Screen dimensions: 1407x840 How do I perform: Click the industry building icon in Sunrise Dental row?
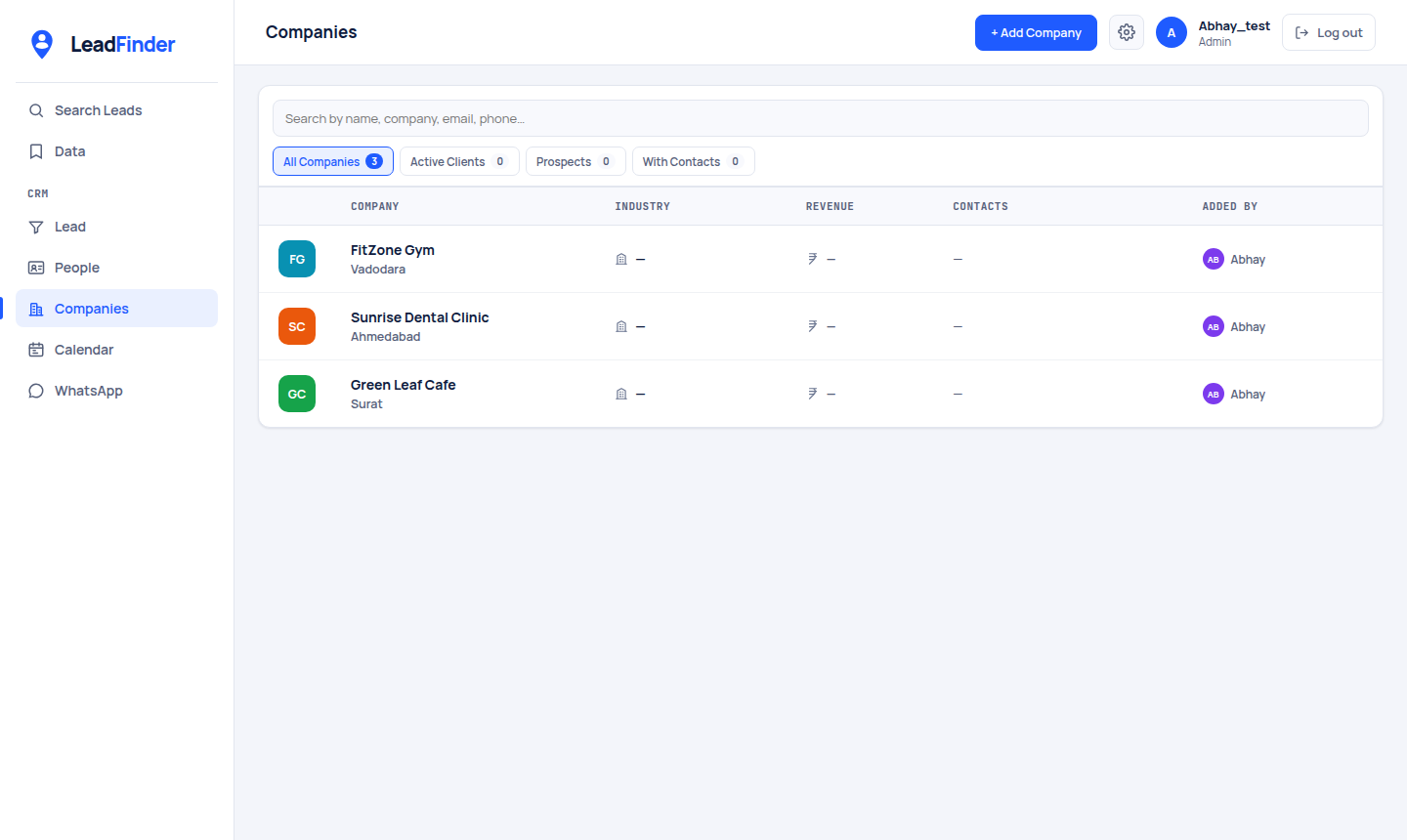[x=621, y=326]
